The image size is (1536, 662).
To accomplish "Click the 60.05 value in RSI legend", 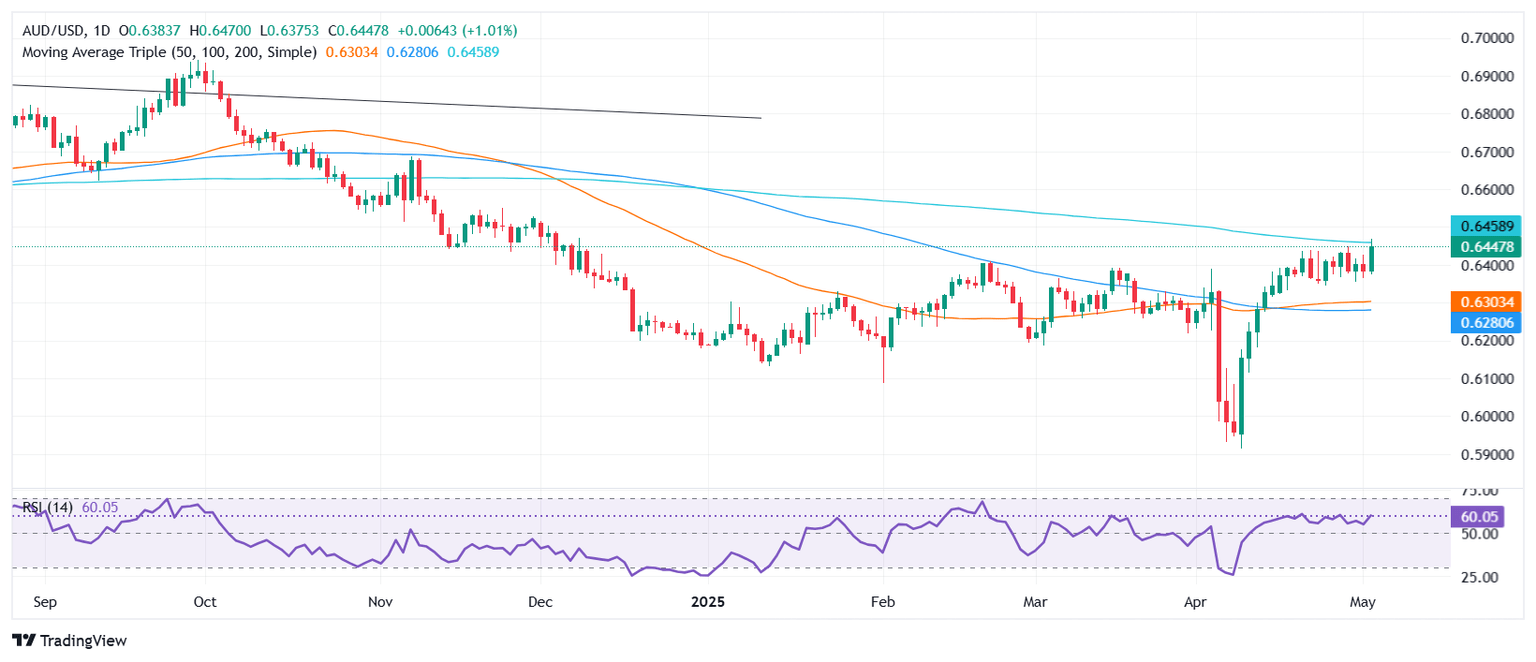I will (x=100, y=508).
